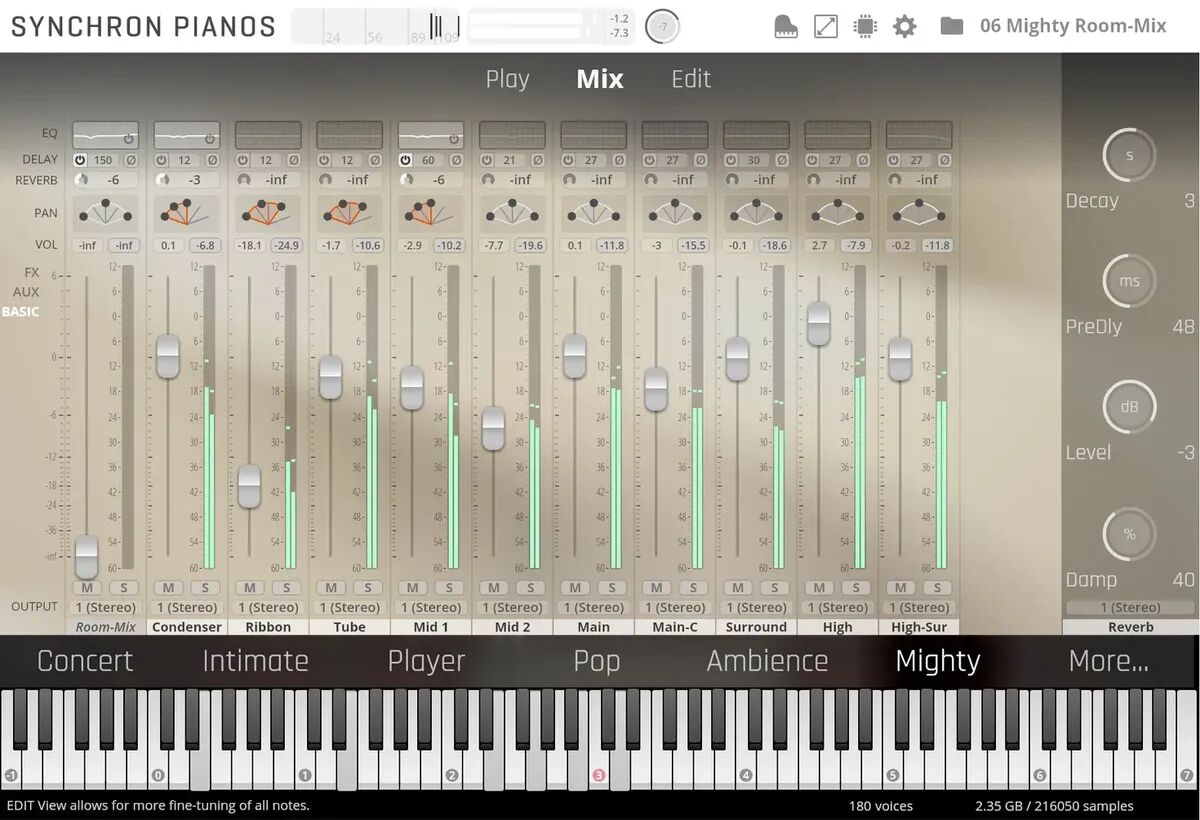
Task: Enable the Condenser channel EQ power button
Action: (211, 139)
